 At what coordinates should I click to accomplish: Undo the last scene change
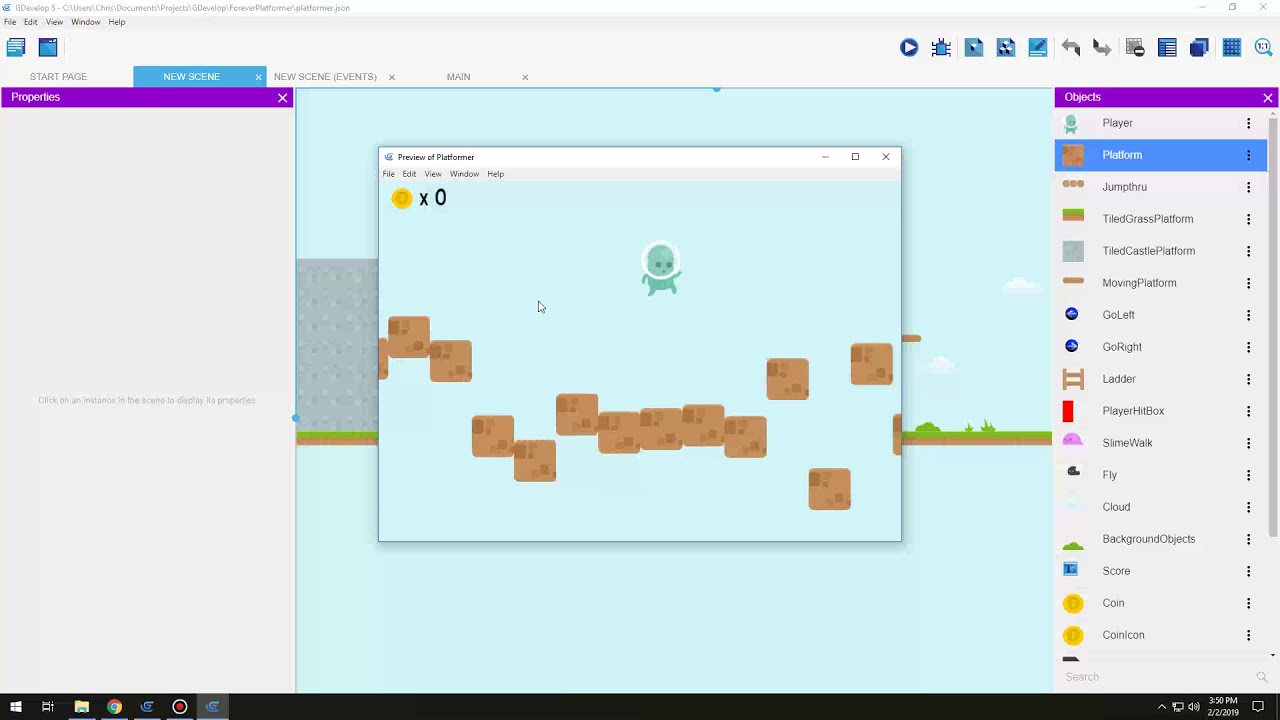tap(1071, 47)
